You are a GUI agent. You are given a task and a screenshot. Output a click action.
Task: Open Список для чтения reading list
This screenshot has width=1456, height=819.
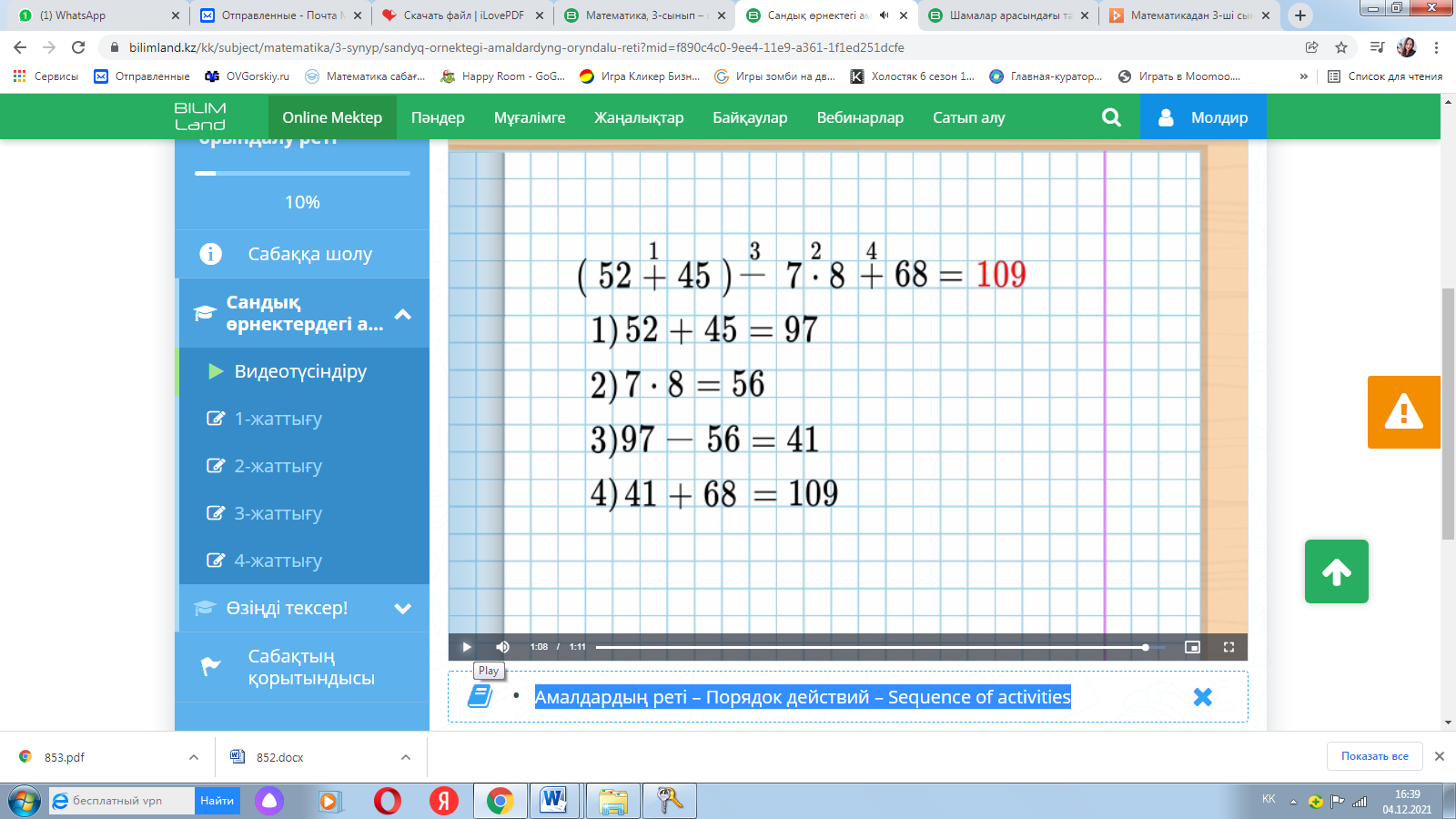1384,76
